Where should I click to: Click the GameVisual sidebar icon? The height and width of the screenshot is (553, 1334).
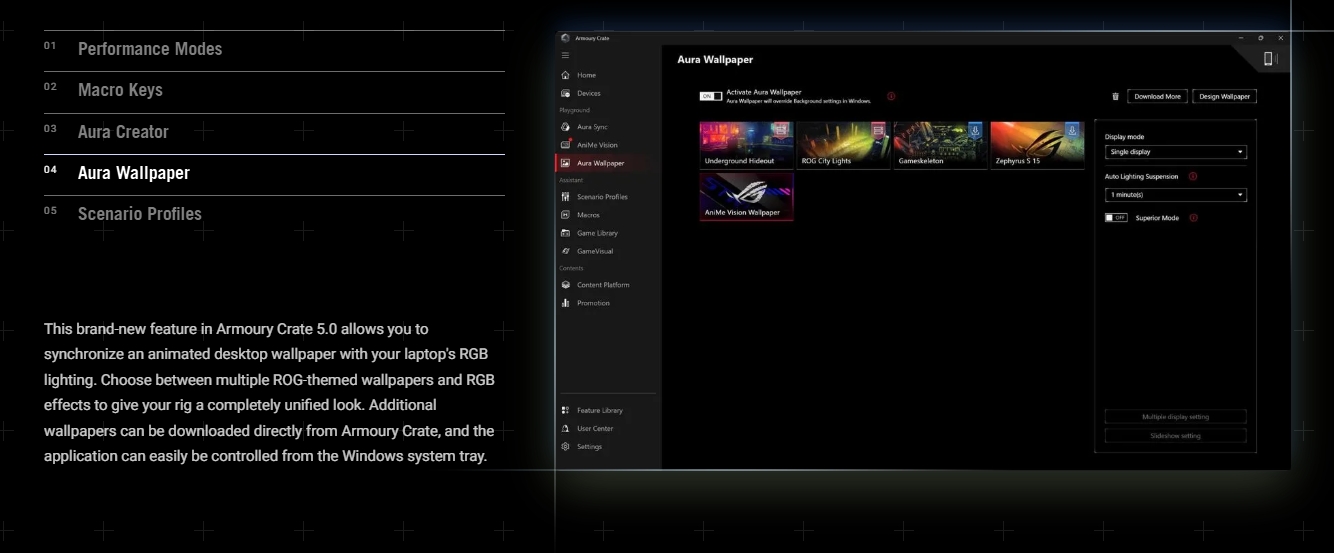(566, 251)
